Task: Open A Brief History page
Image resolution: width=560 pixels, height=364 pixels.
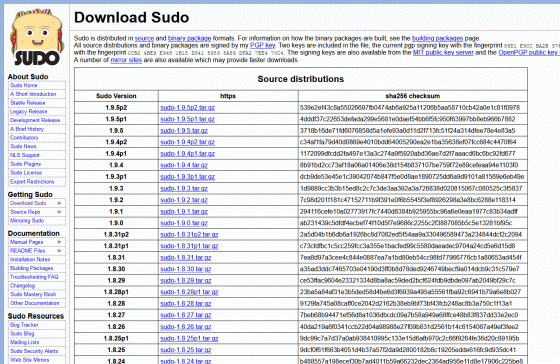Action: (27, 129)
